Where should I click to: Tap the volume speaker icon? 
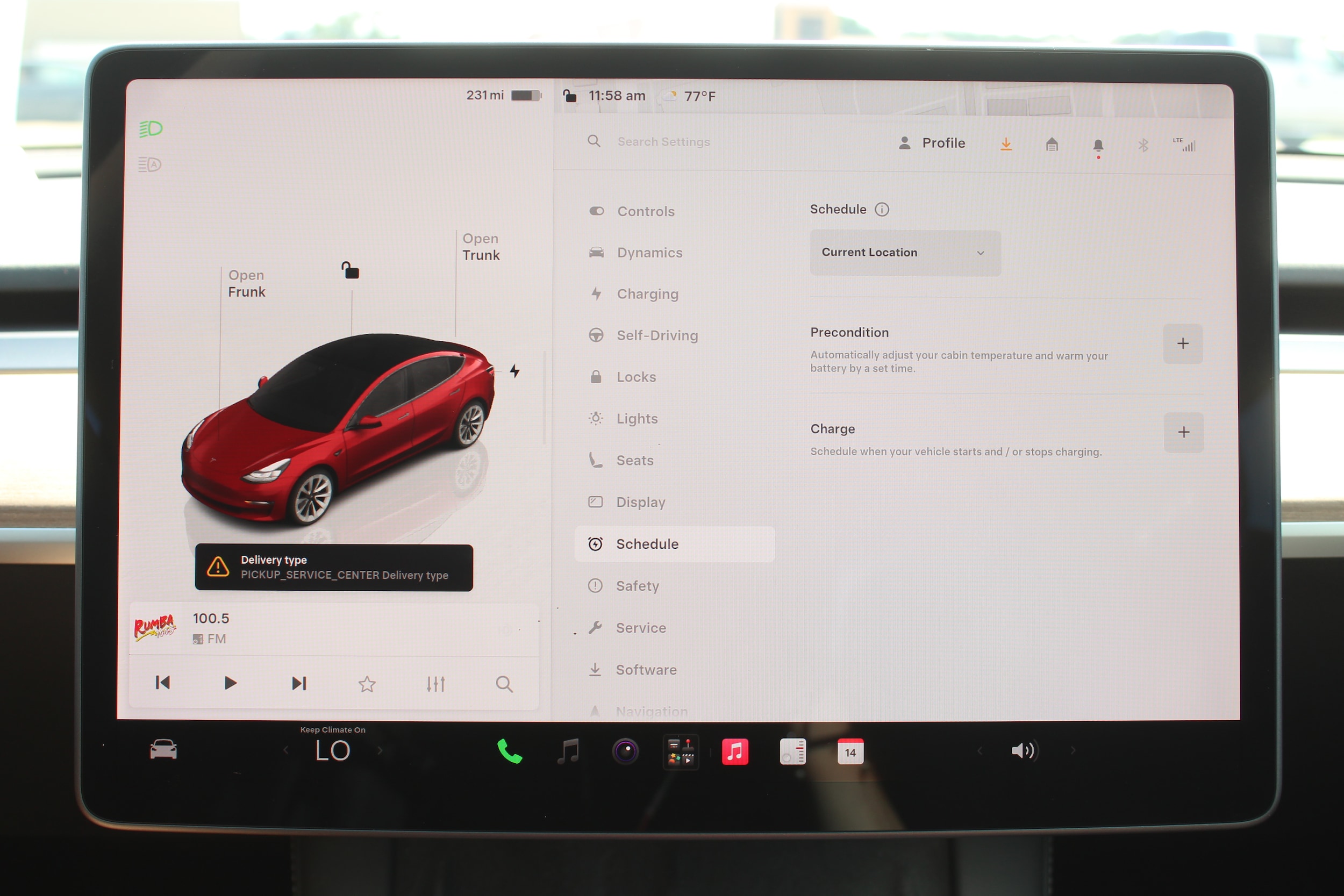pyautogui.click(x=1025, y=750)
